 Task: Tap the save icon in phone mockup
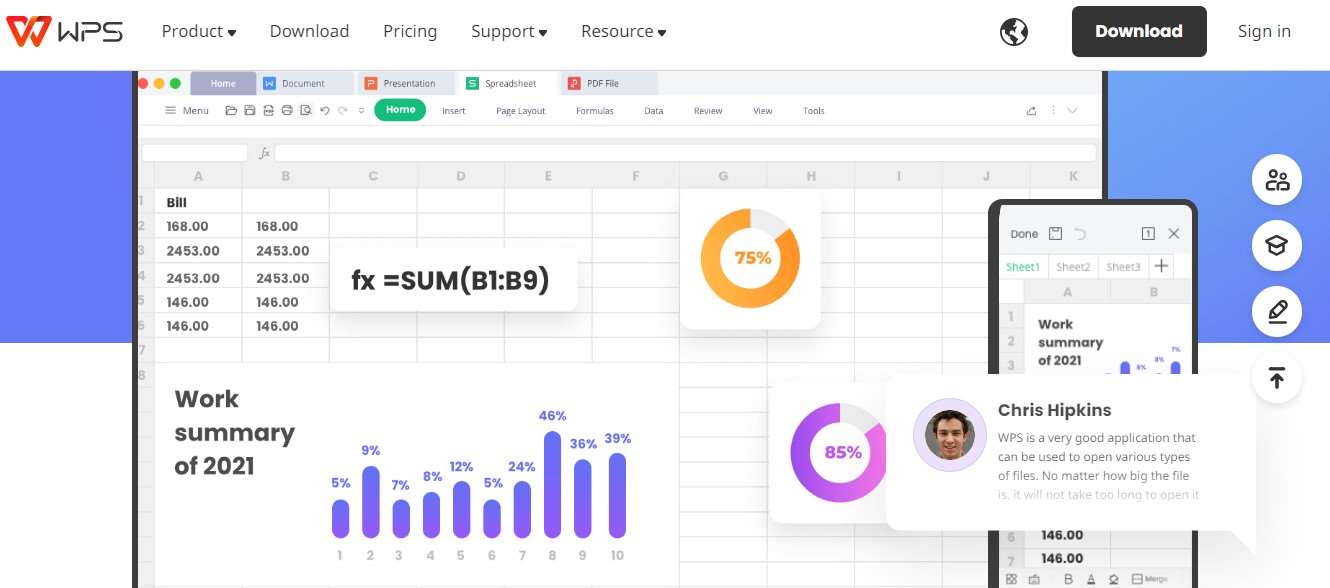(x=1055, y=233)
